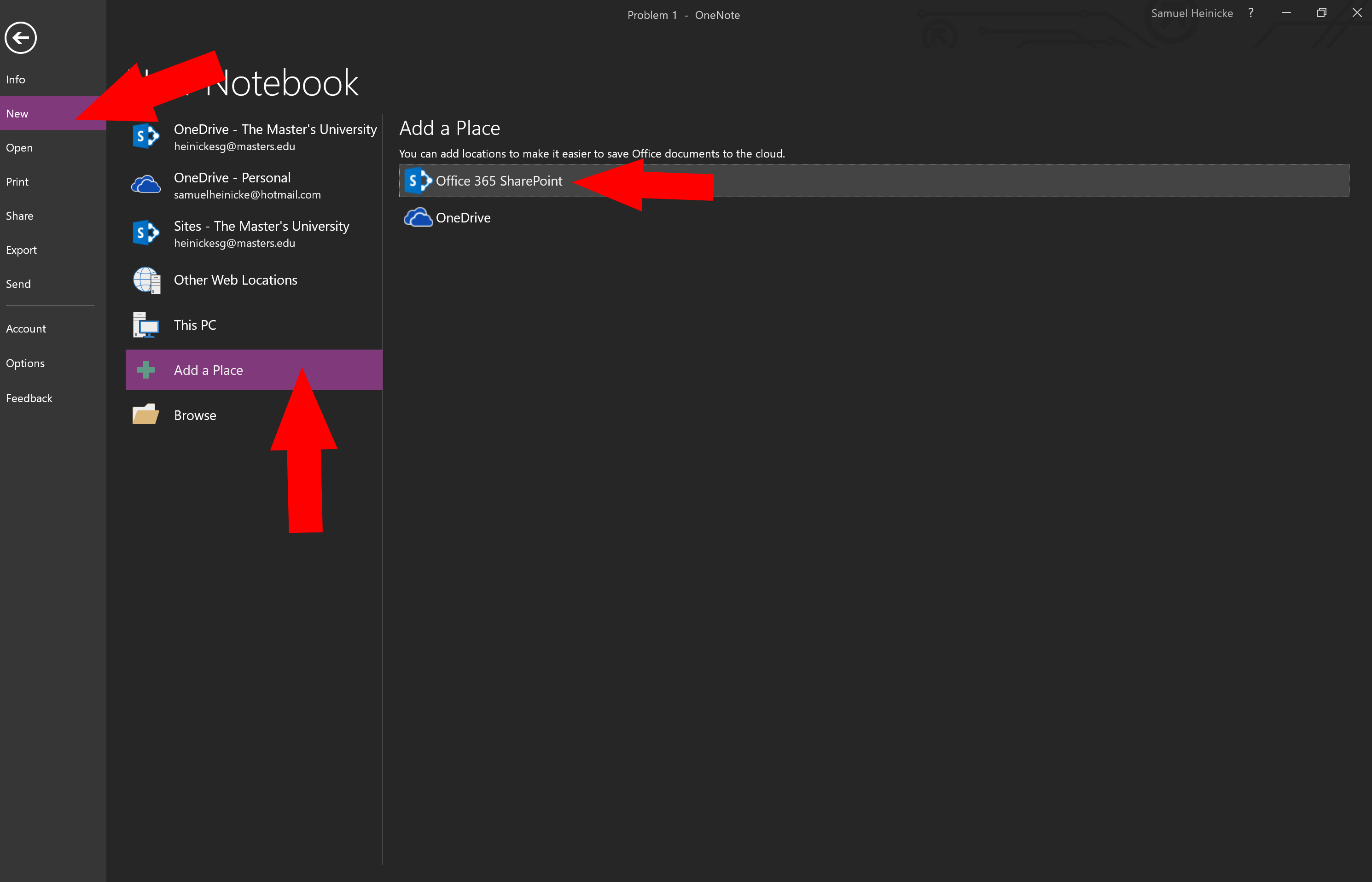
Task: Choose Other Web Locations
Action: tap(254, 280)
